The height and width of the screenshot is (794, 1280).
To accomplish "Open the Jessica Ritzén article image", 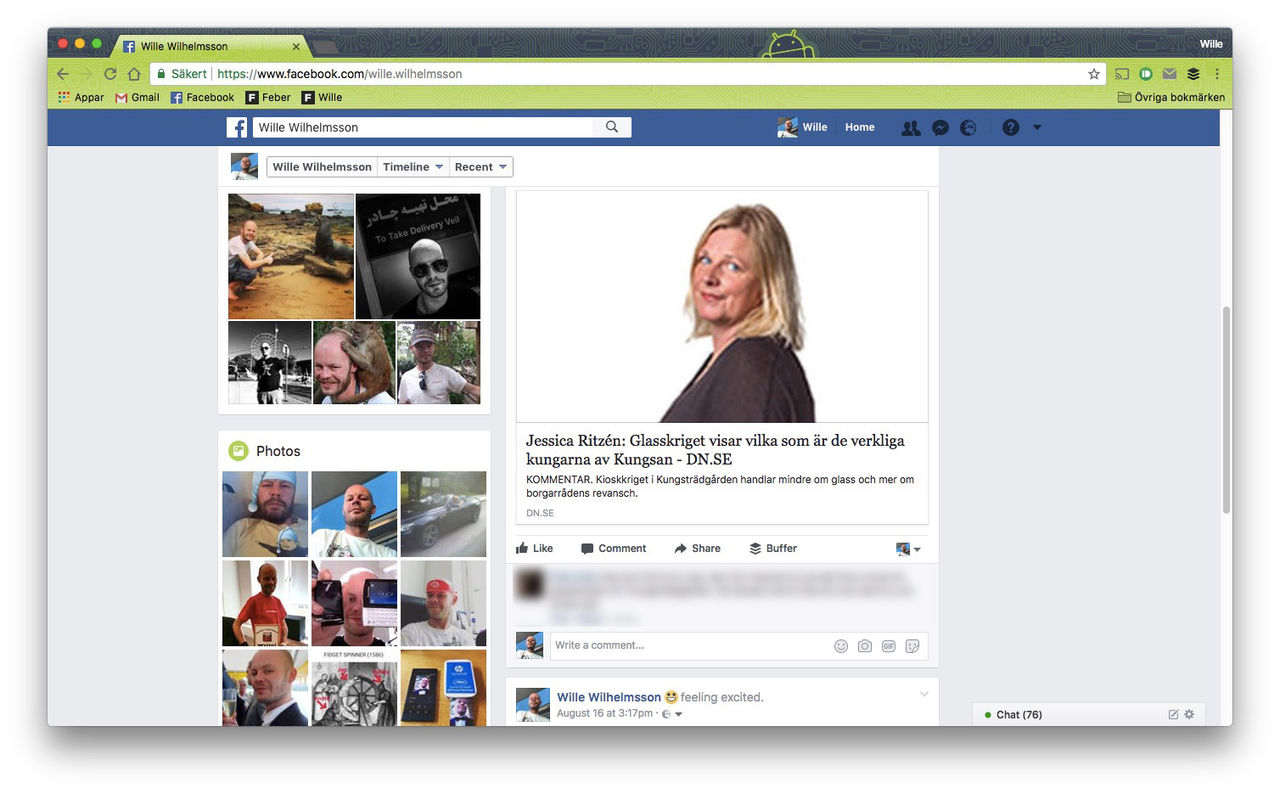I will click(722, 307).
